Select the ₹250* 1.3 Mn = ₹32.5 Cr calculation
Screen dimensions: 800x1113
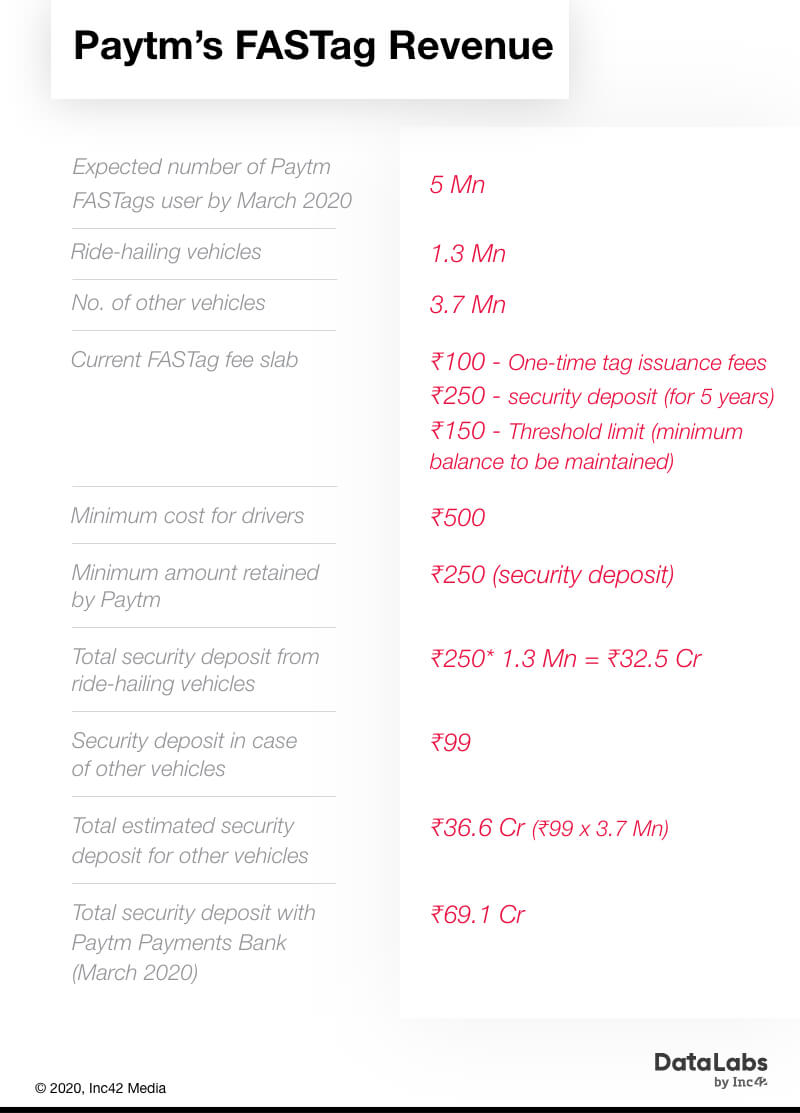pyautogui.click(x=566, y=659)
